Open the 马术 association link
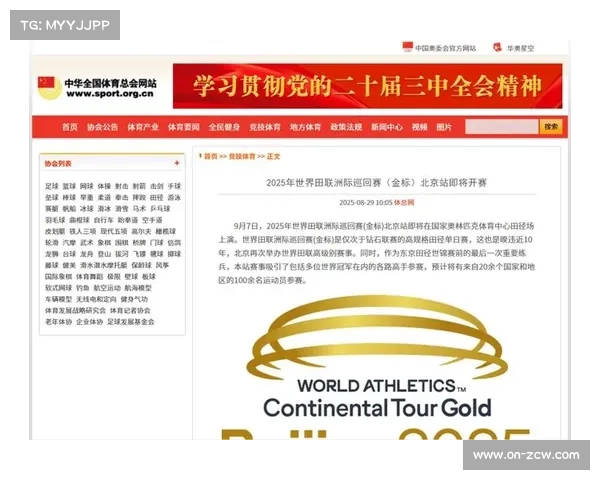This screenshot has width=600, height=480. pos(139,209)
